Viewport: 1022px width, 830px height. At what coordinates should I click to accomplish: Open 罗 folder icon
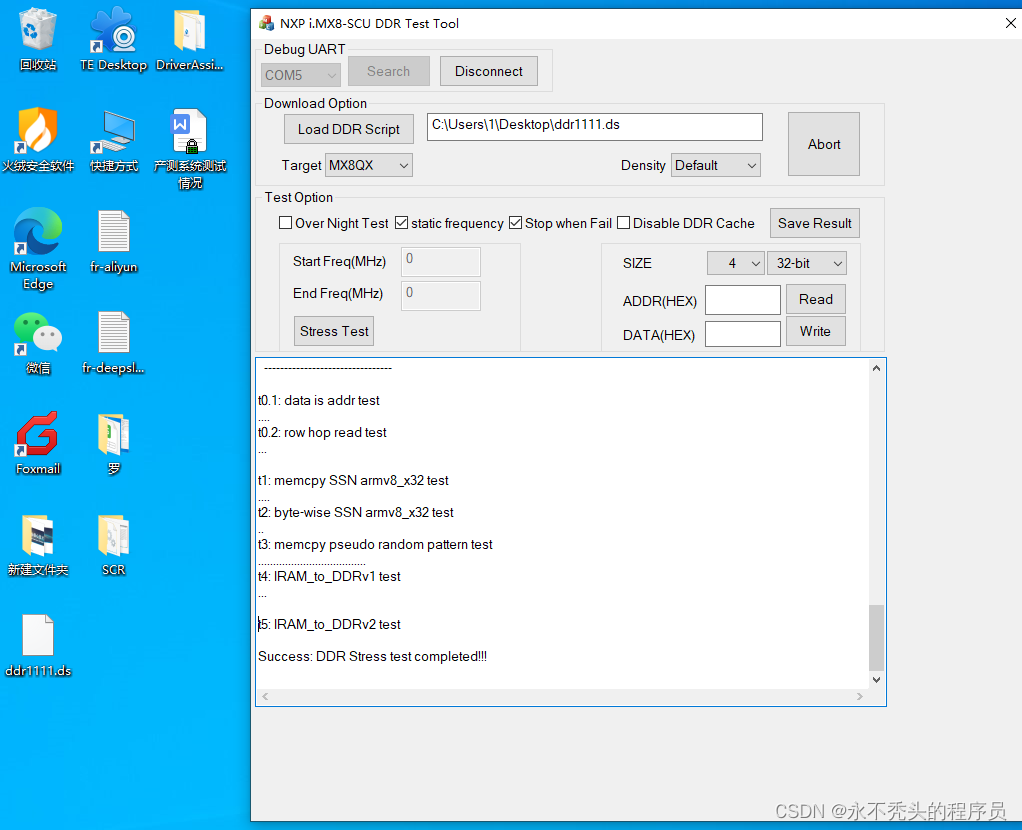coord(113,443)
